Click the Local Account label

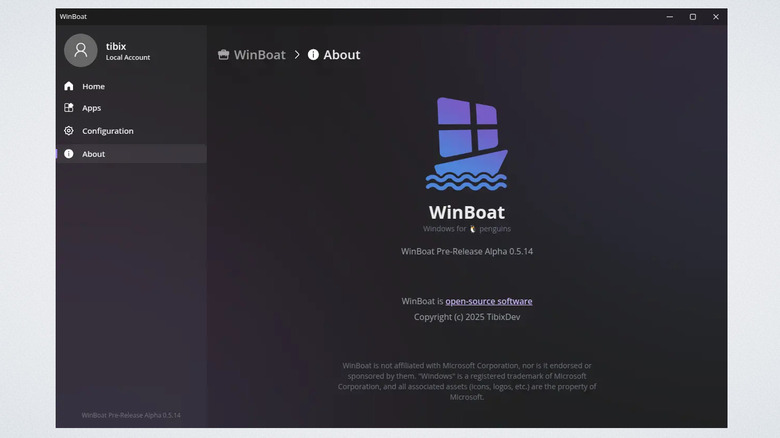click(x=128, y=58)
